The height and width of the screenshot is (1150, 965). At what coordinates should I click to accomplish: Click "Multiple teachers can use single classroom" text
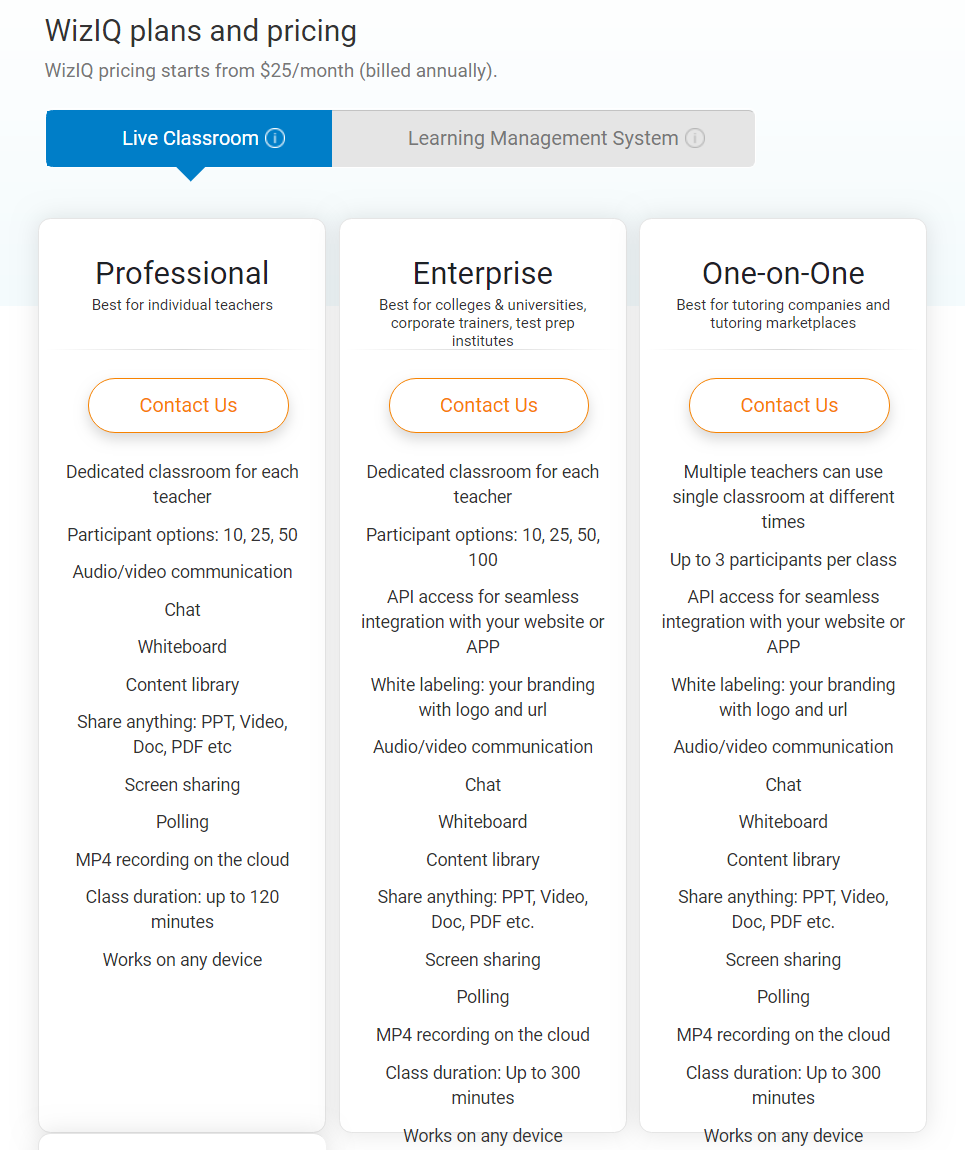(x=783, y=497)
